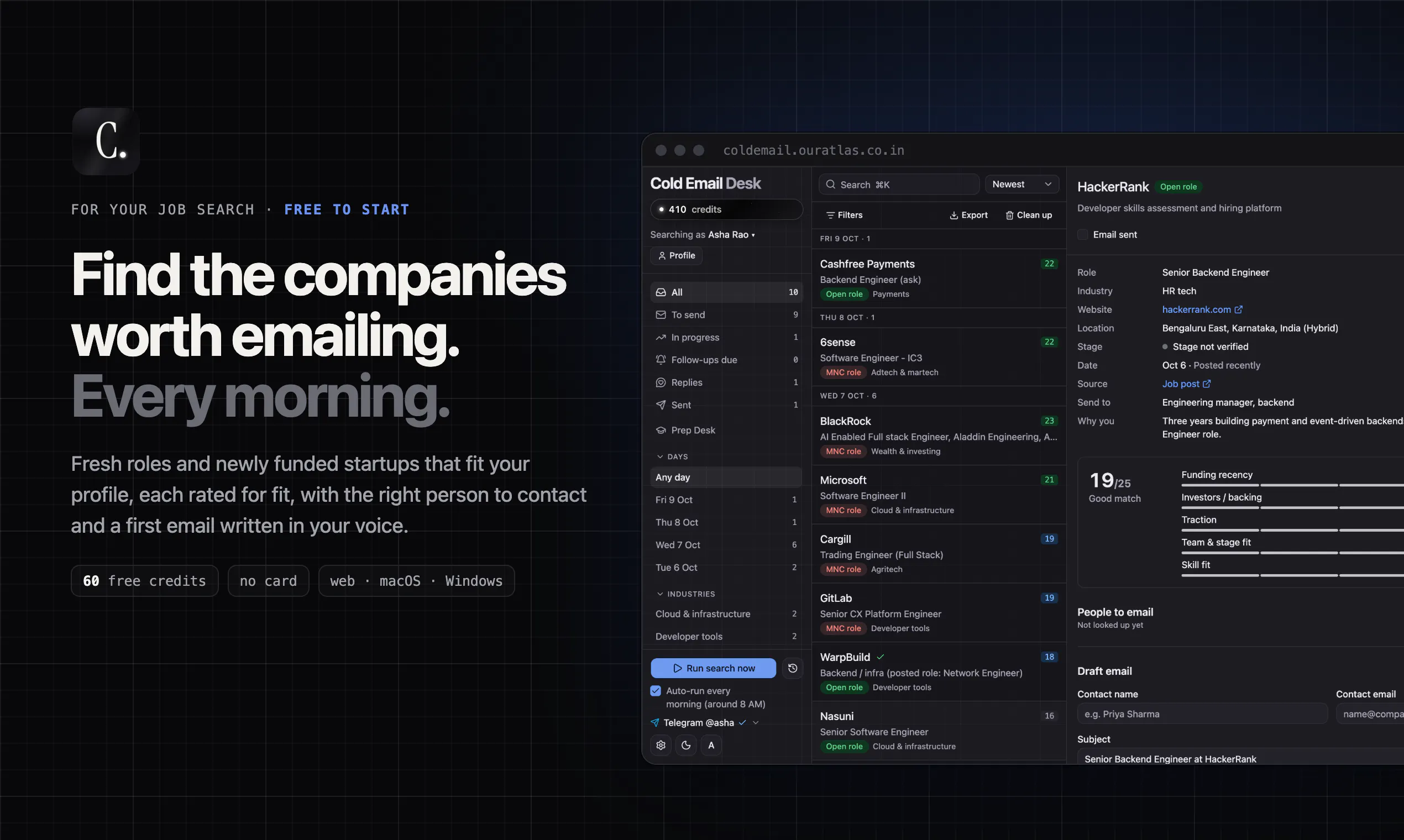Toggle dark mode moon icon
Viewport: 1404px width, 840px height.
click(x=686, y=745)
